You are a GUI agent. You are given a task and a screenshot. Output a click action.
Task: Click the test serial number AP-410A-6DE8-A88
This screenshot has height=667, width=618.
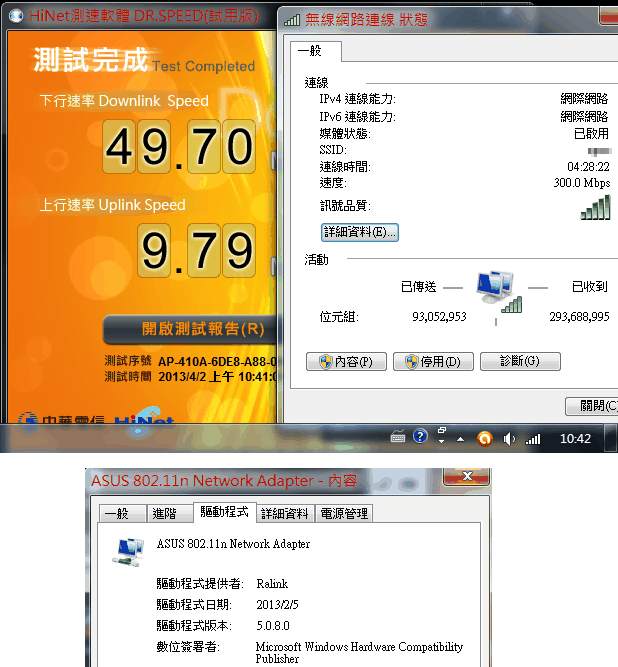tap(217, 362)
